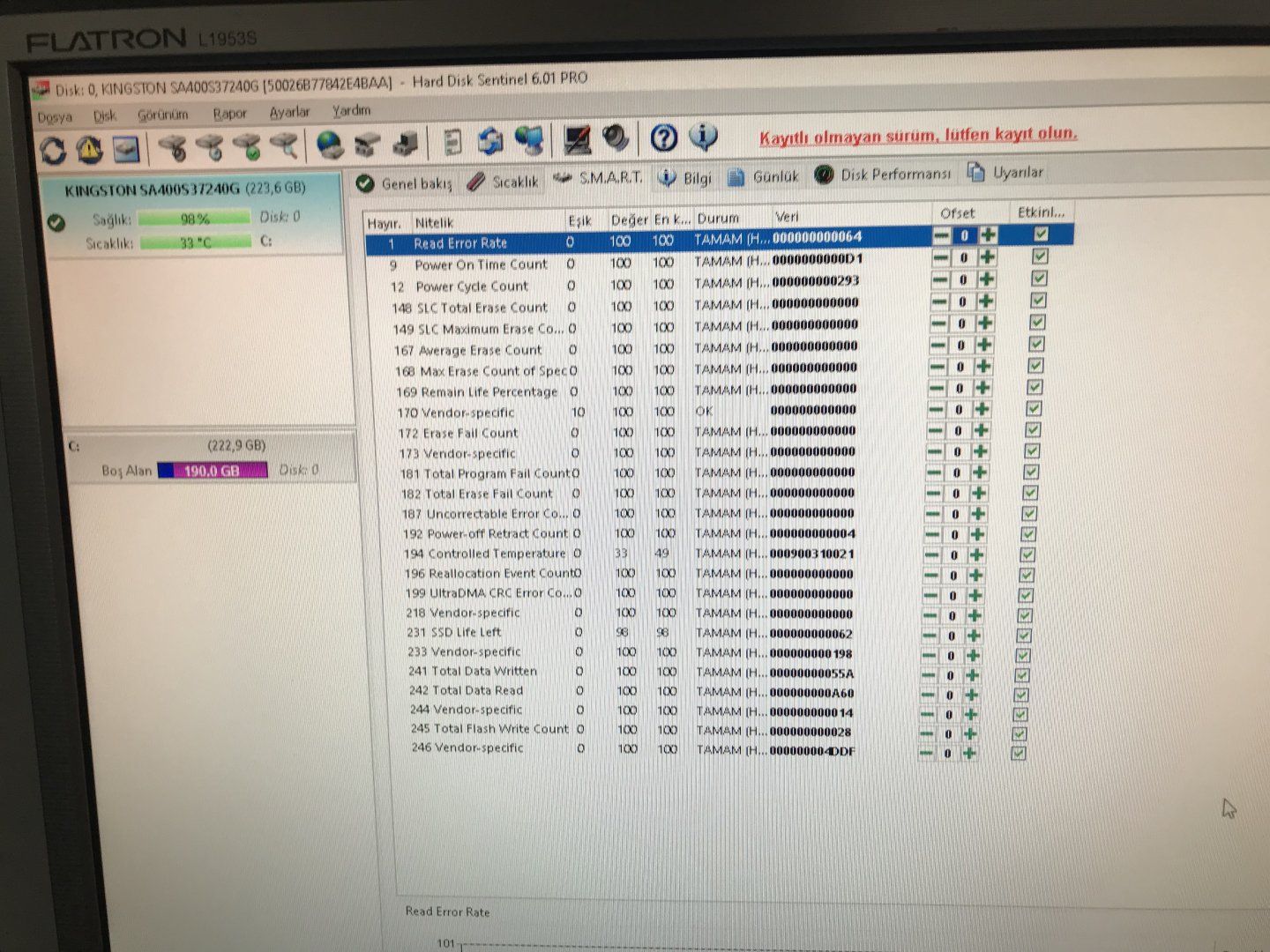Click the monitor with red pen icon
Screen dimensions: 1270x952
pyautogui.click(x=577, y=138)
